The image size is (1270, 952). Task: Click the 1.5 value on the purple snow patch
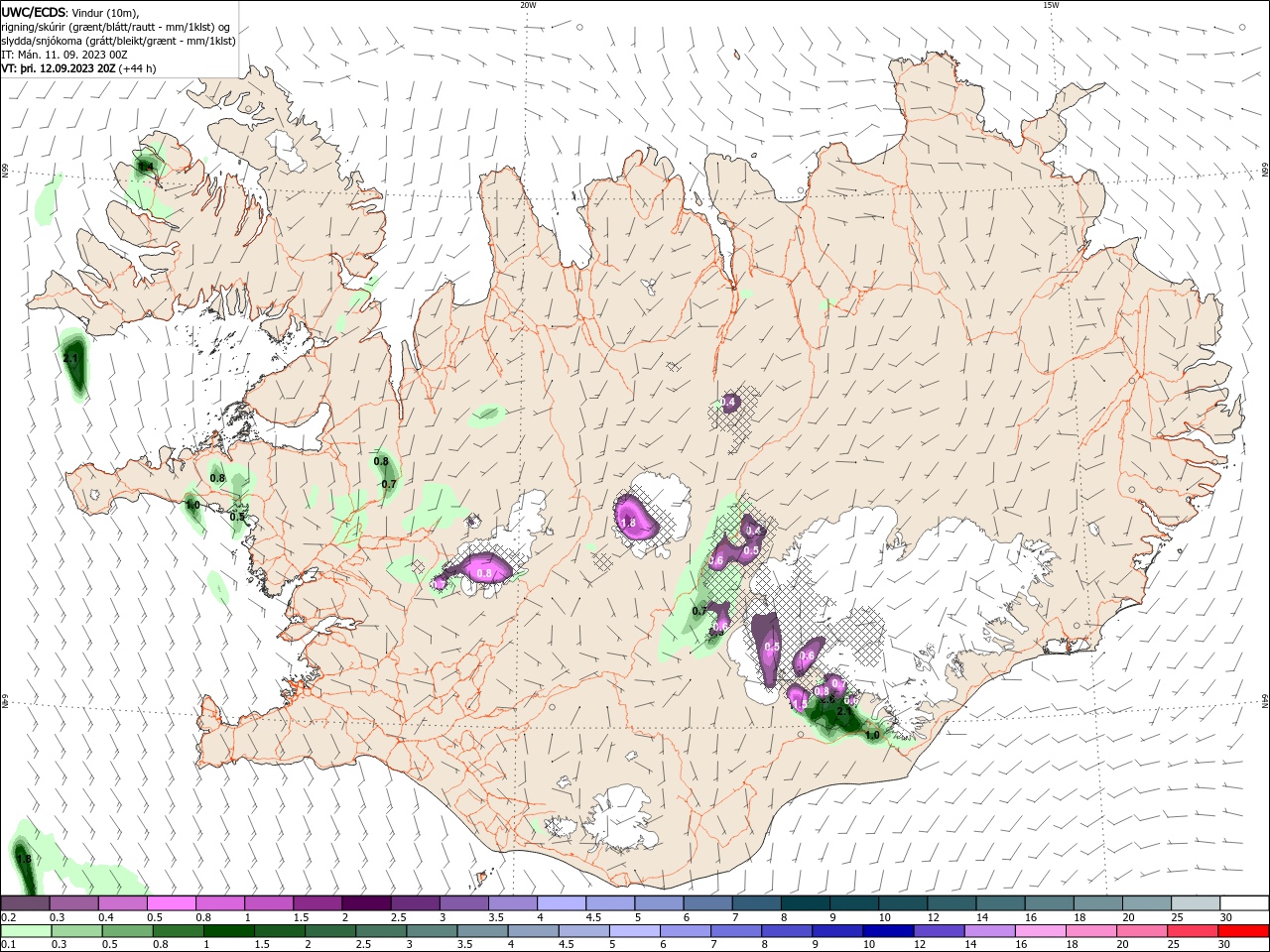click(799, 704)
